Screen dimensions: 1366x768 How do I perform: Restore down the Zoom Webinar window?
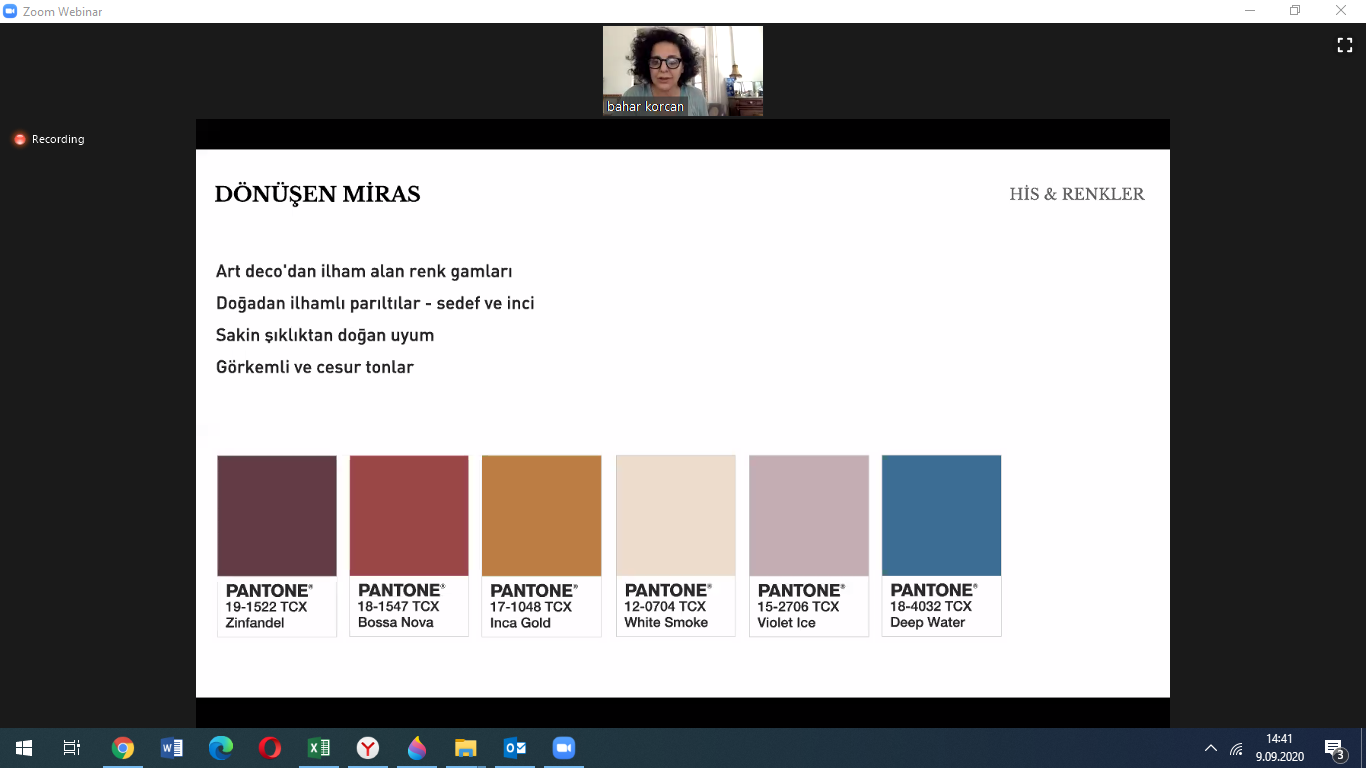(x=1295, y=11)
